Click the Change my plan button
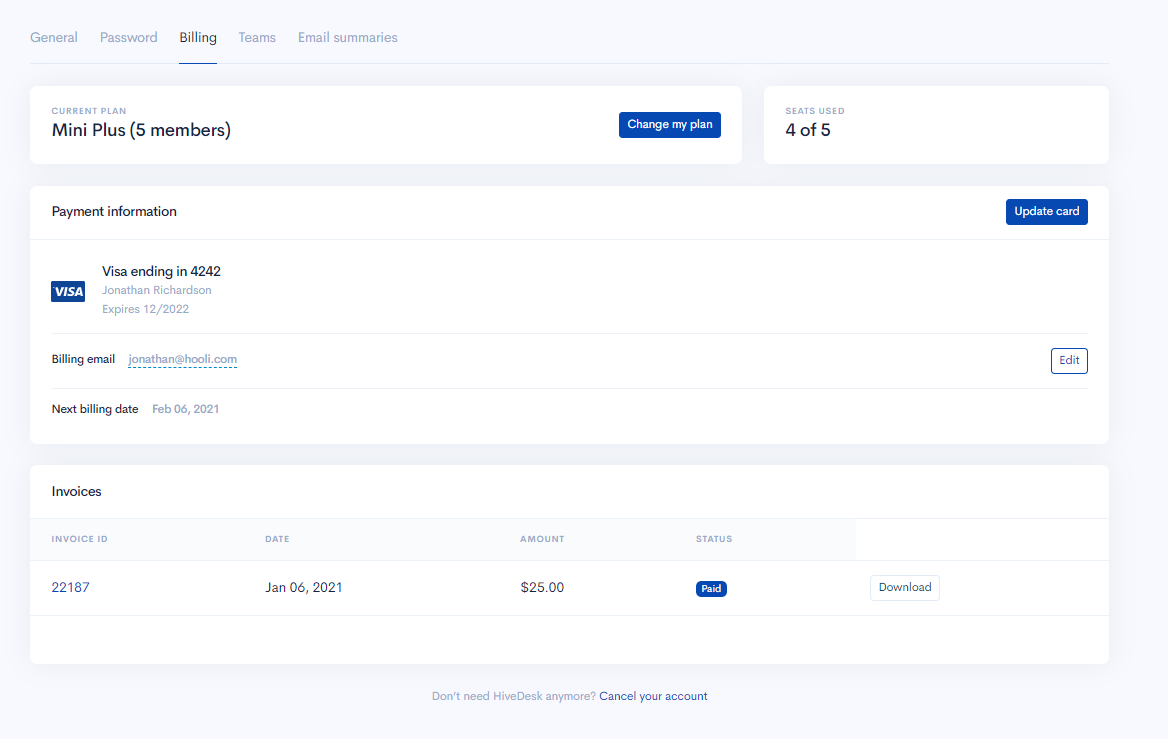This screenshot has height=739, width=1168. pos(670,124)
